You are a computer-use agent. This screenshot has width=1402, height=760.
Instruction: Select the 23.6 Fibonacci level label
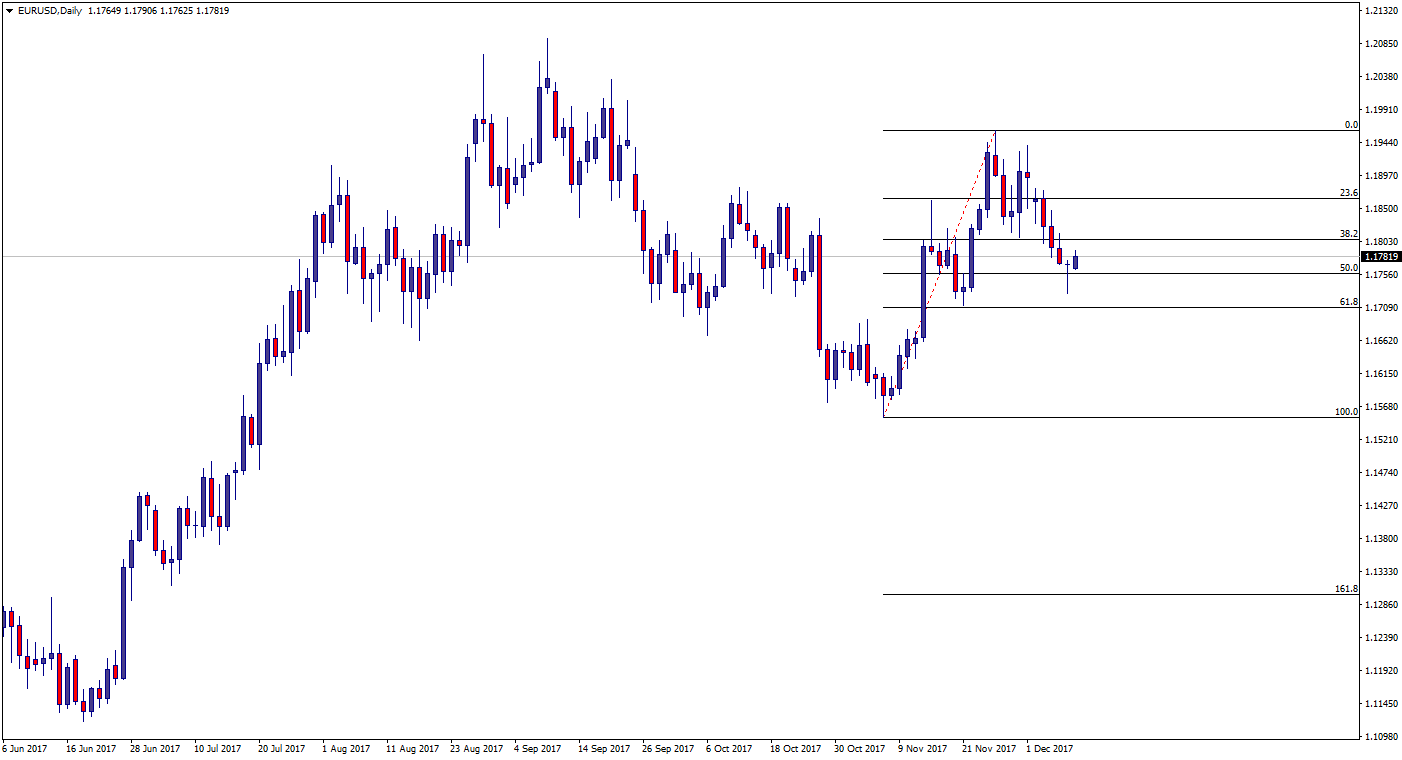(x=1348, y=193)
